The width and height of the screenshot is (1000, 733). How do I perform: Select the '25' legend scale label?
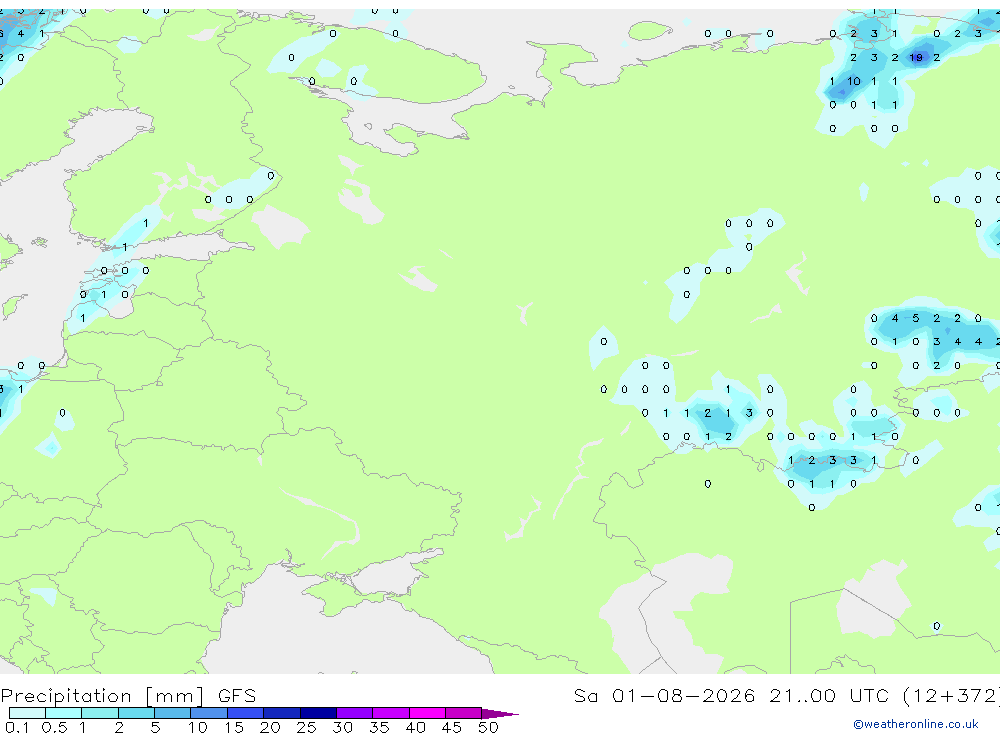coord(306,727)
